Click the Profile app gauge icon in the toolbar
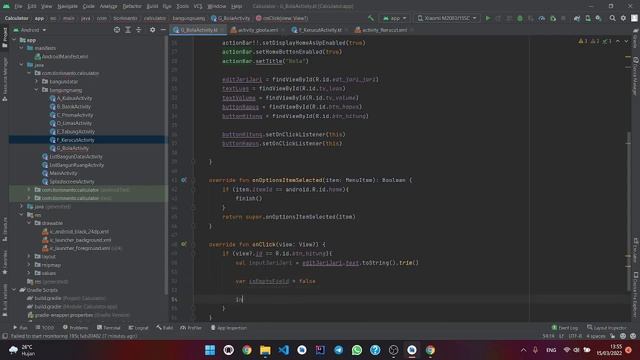The height and width of the screenshot is (360, 640). click(x=541, y=18)
